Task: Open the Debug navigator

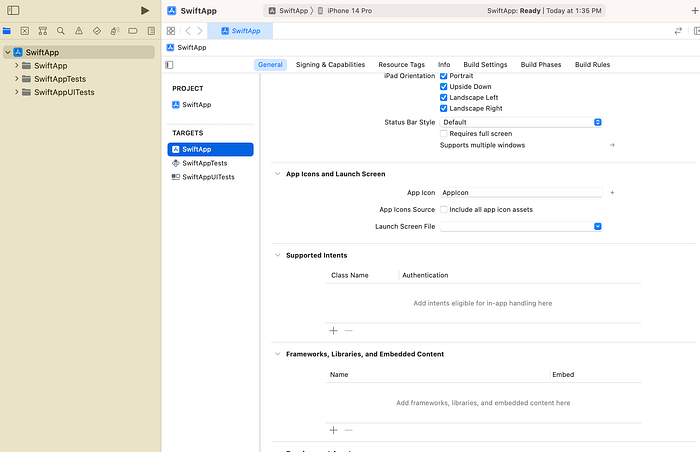Action: click(x=115, y=31)
